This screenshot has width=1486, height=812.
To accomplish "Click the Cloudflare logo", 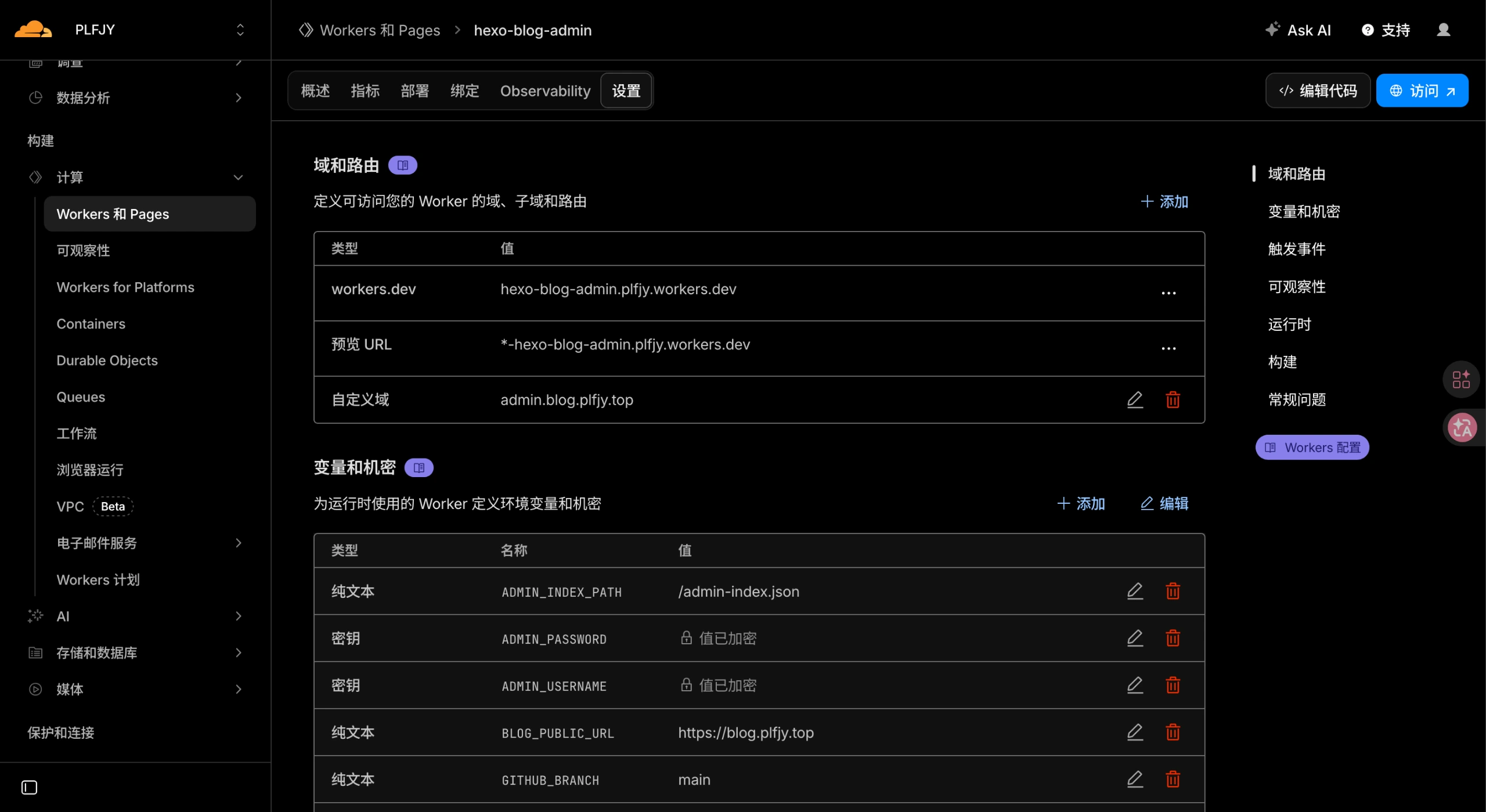I will pos(33,30).
